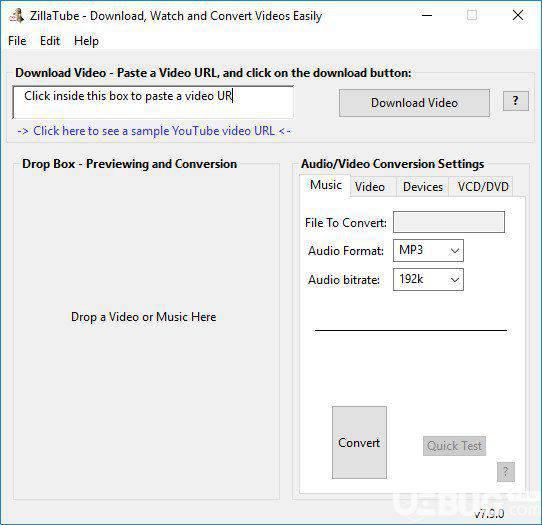Screen dimensions: 542x525
Task: Click the question mark help button beside Download Video
Action: click(515, 101)
